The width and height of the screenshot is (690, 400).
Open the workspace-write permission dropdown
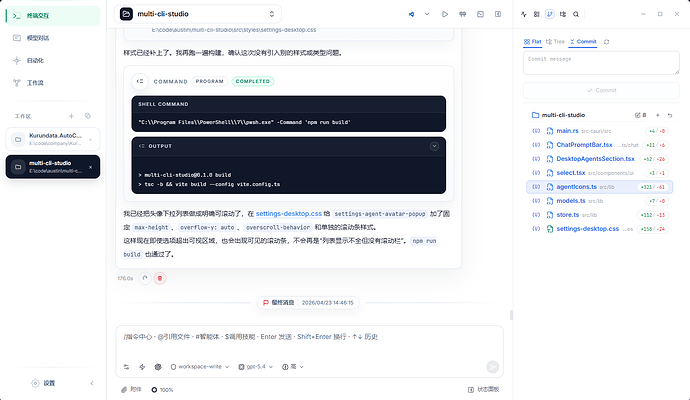click(x=200, y=367)
